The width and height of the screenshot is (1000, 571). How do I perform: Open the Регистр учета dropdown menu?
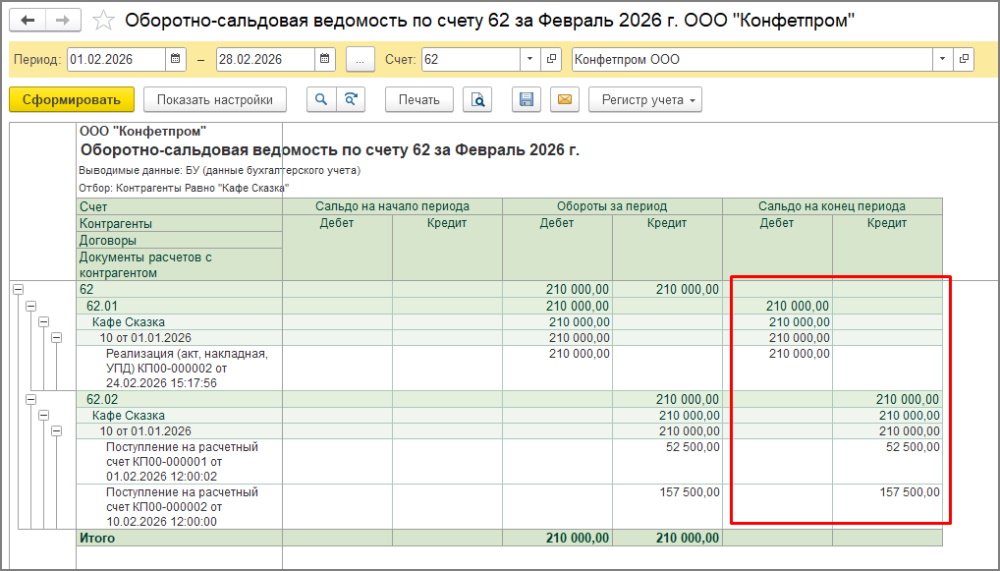tap(646, 99)
